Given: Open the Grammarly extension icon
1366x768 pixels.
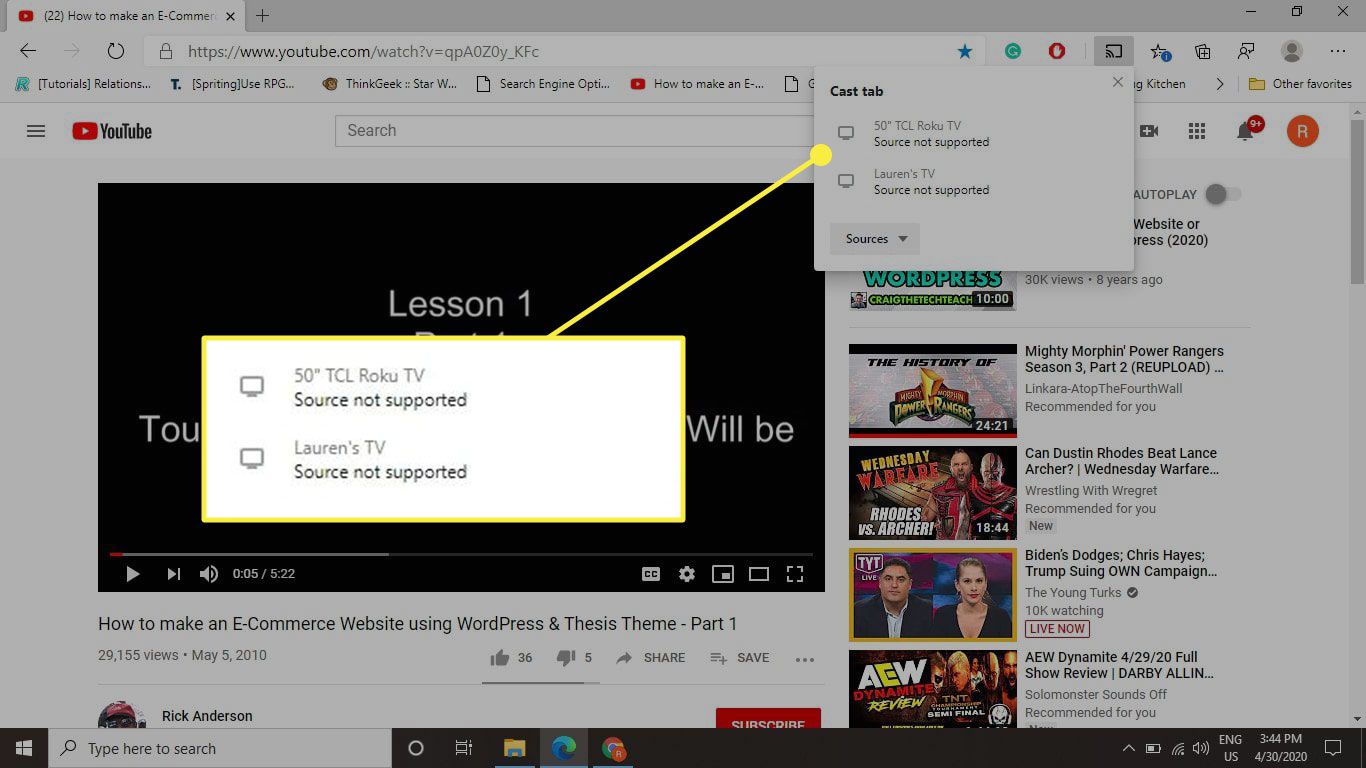Looking at the screenshot, I should (x=1013, y=51).
